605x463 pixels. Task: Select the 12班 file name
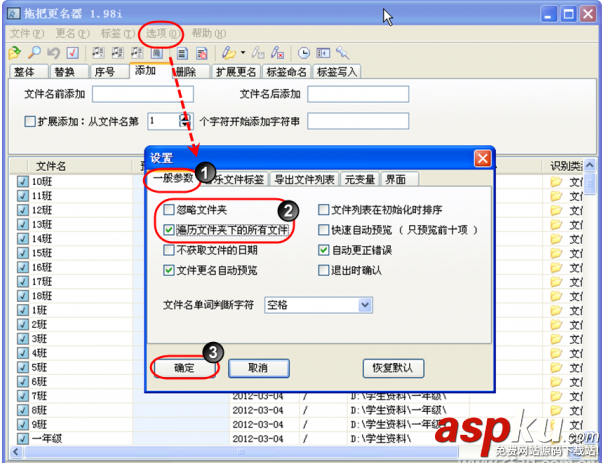coord(42,210)
